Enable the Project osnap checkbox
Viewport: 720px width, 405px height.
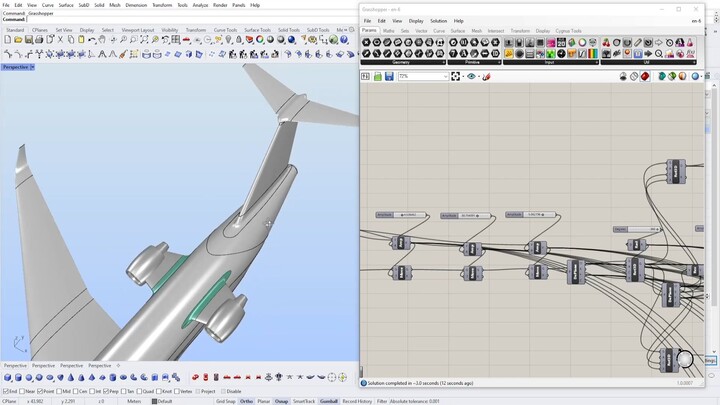198,391
